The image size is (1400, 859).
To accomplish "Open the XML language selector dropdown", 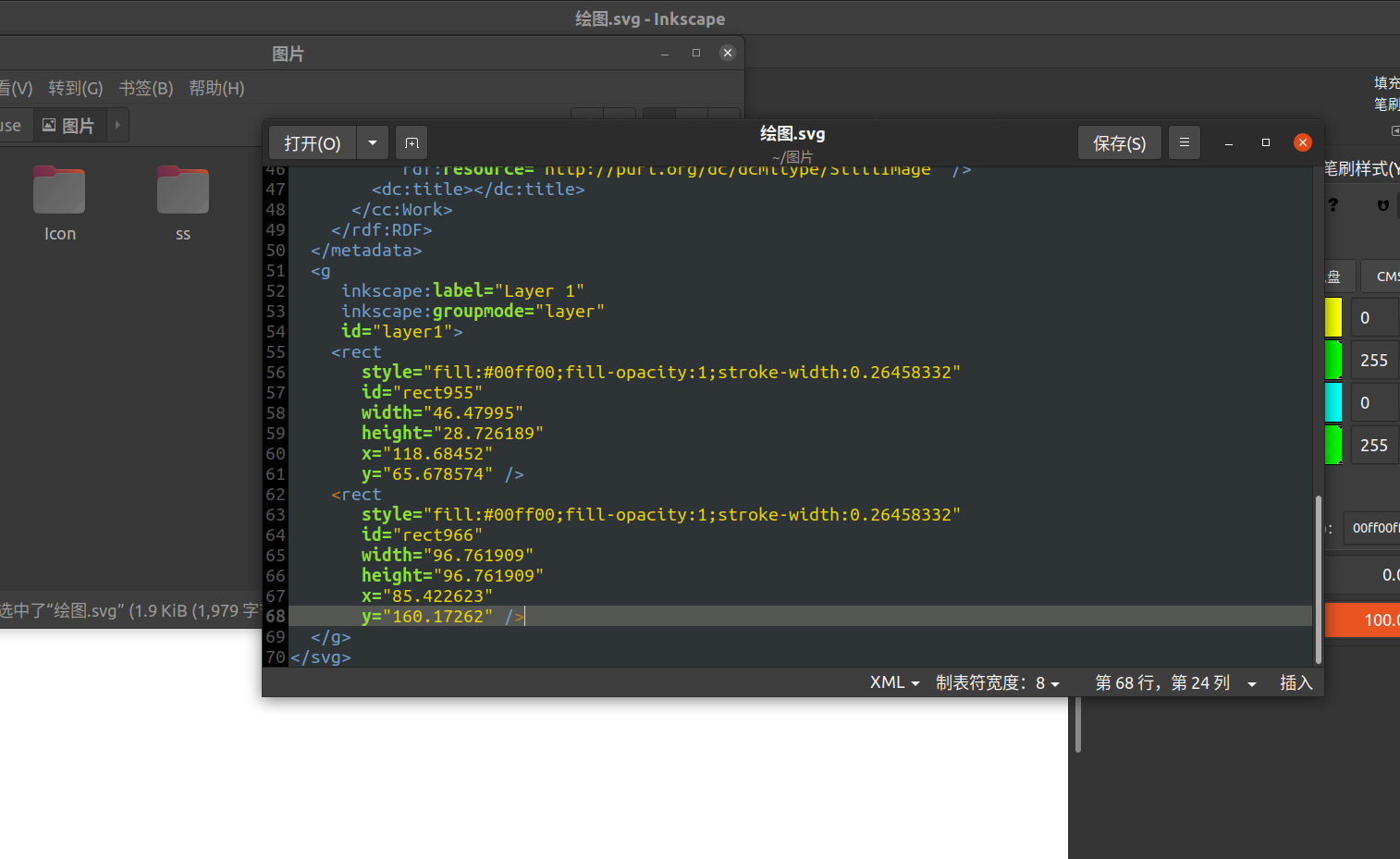I will (x=893, y=683).
